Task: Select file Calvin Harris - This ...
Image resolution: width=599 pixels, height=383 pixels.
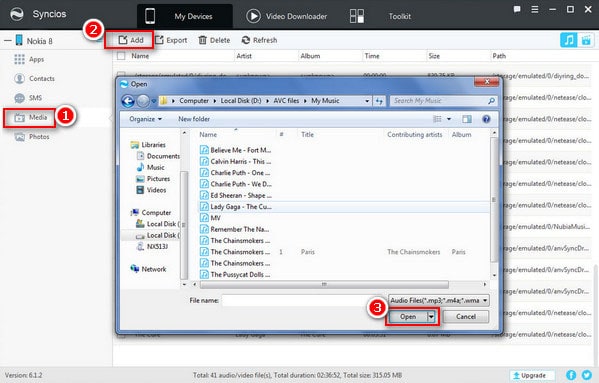Action: pyautogui.click(x=236, y=162)
